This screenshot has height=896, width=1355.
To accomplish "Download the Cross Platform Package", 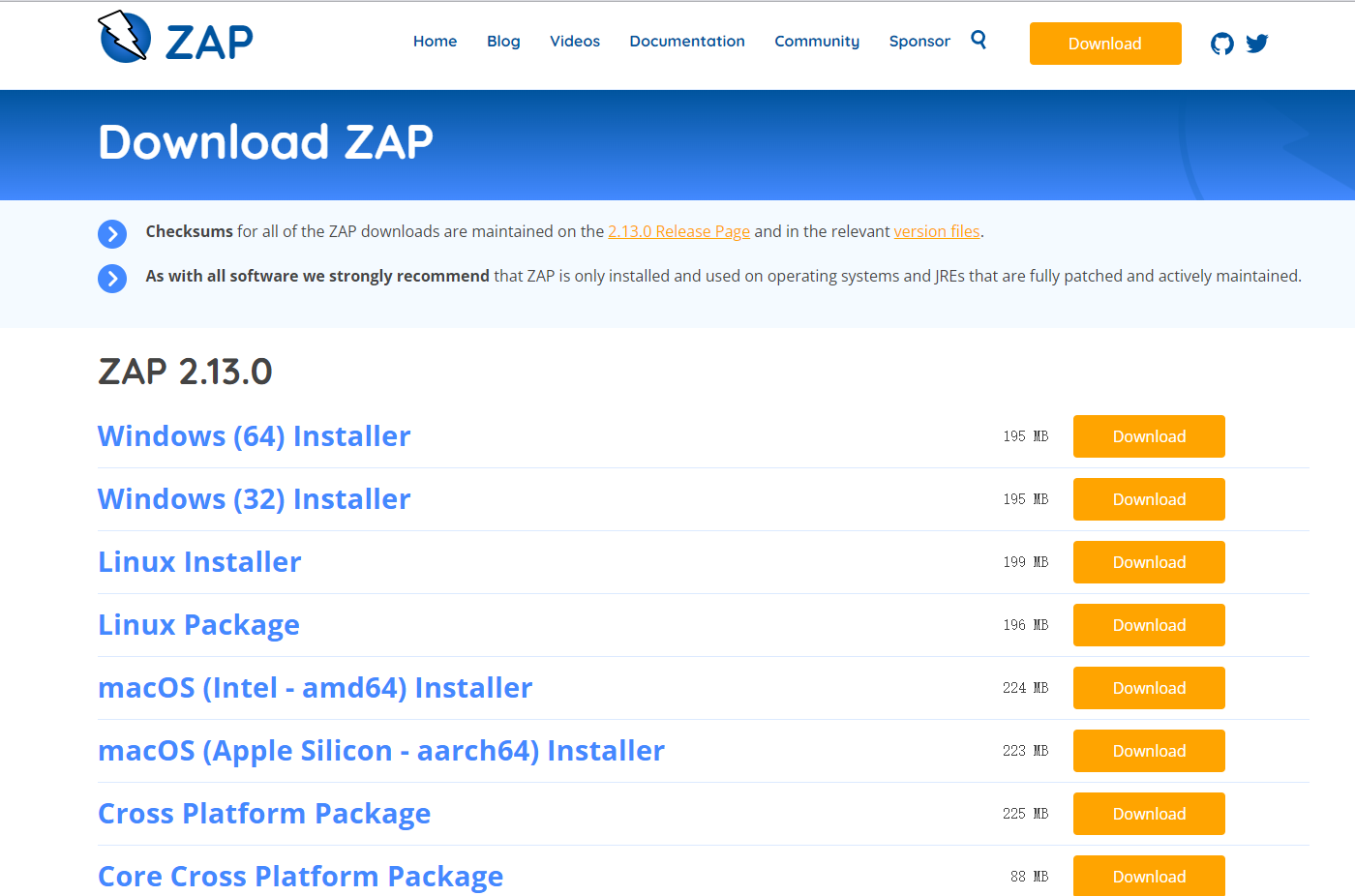I will [1149, 814].
